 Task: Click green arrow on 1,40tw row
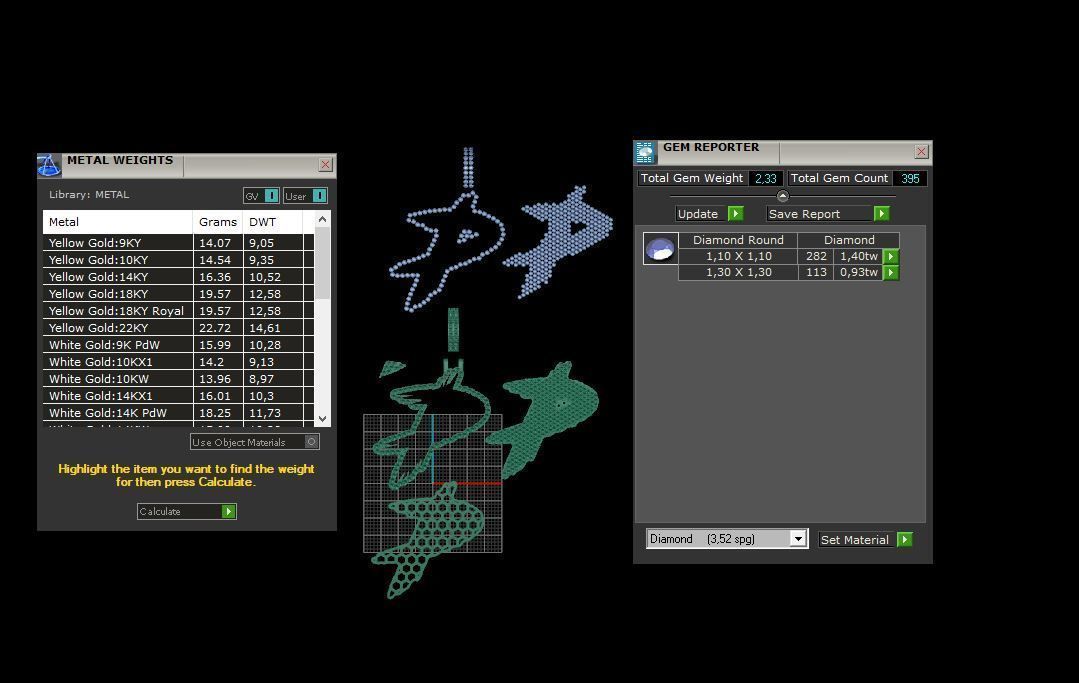click(891, 257)
